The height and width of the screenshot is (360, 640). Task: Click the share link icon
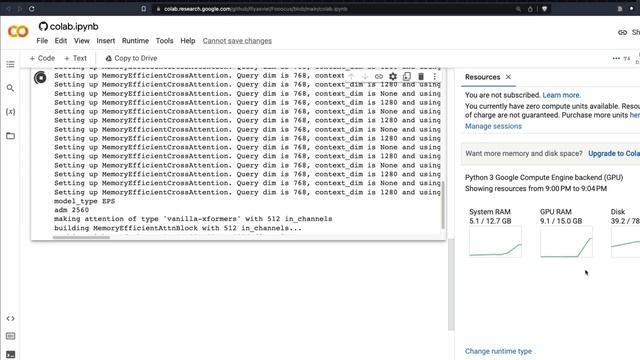coord(622,32)
